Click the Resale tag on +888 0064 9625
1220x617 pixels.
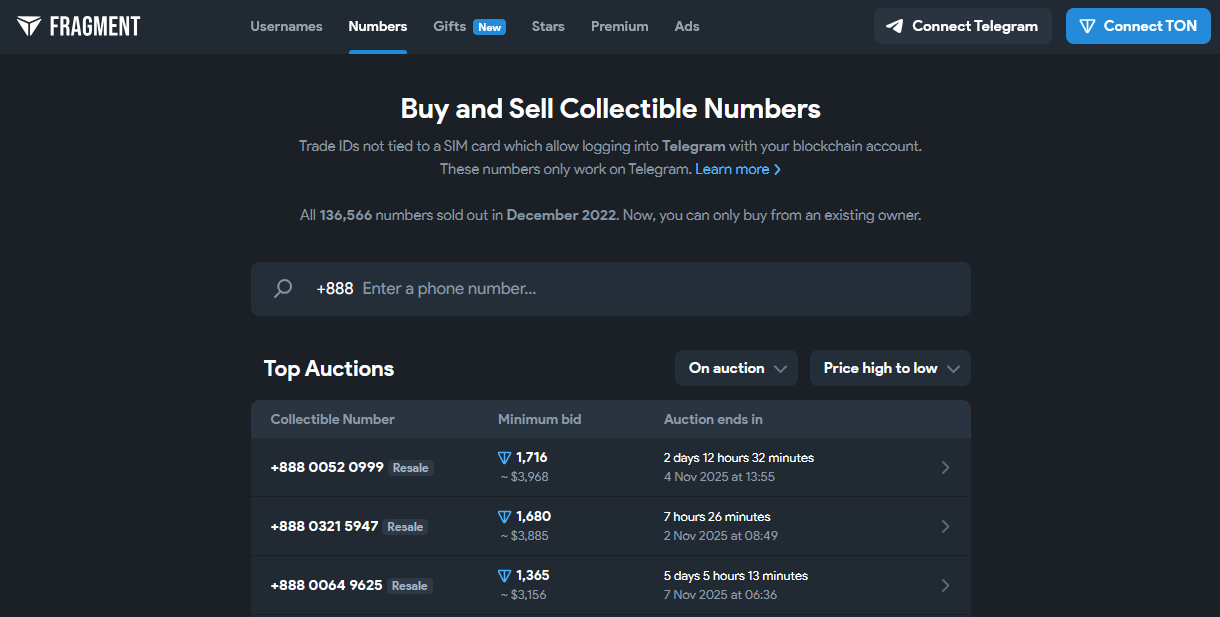pos(409,586)
